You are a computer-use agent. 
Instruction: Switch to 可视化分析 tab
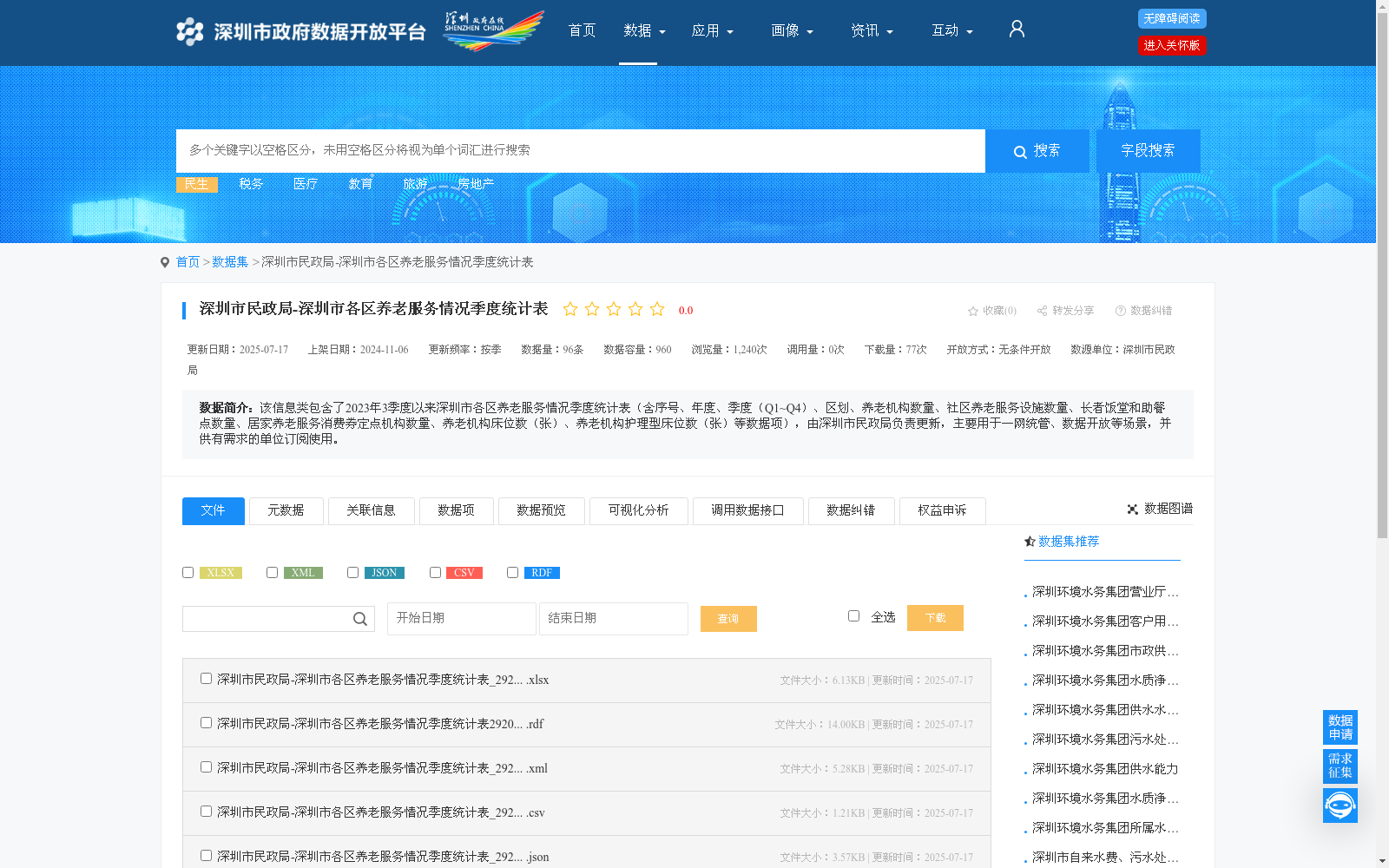638,510
